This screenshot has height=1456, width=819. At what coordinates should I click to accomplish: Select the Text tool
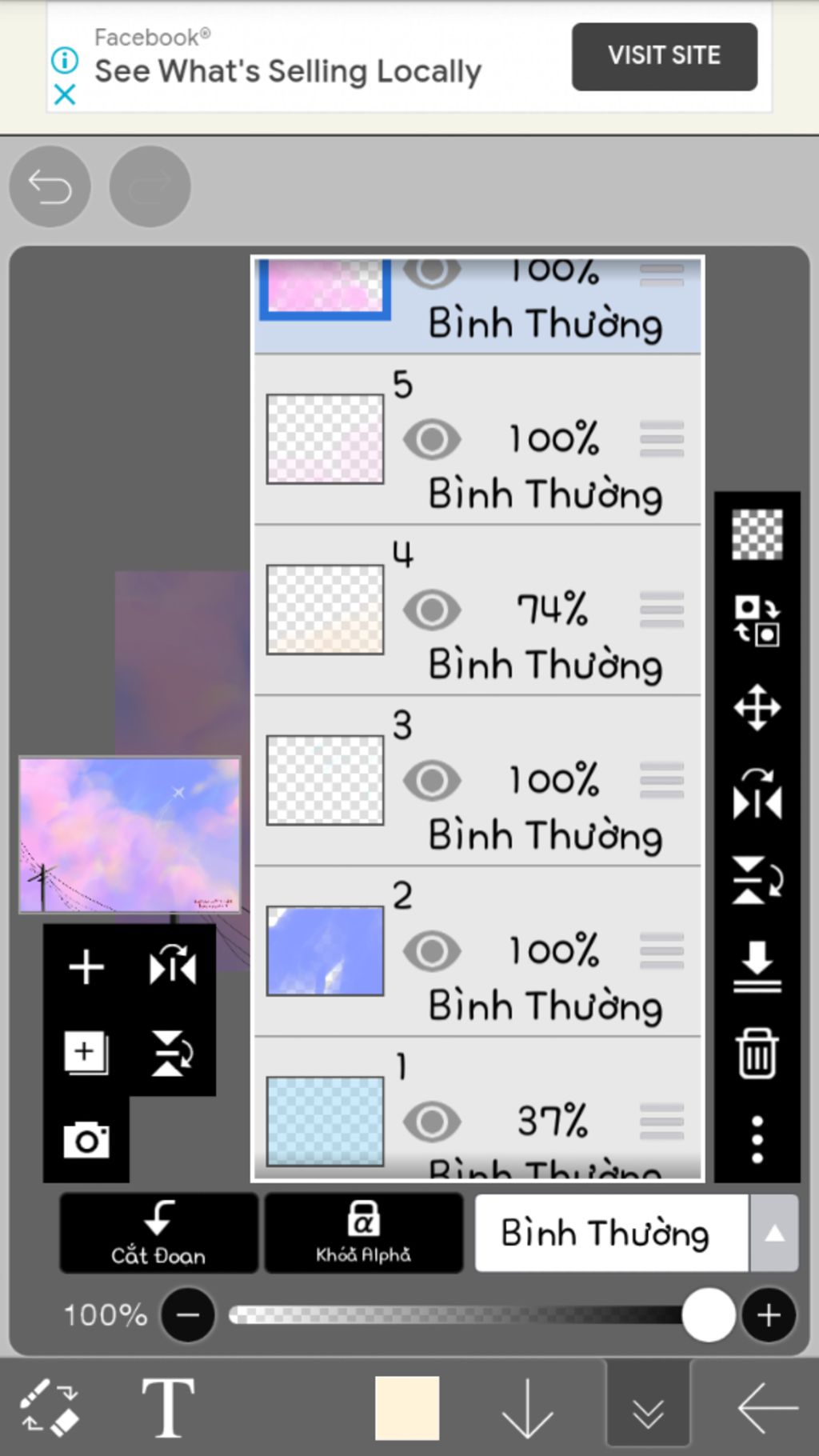(168, 1408)
